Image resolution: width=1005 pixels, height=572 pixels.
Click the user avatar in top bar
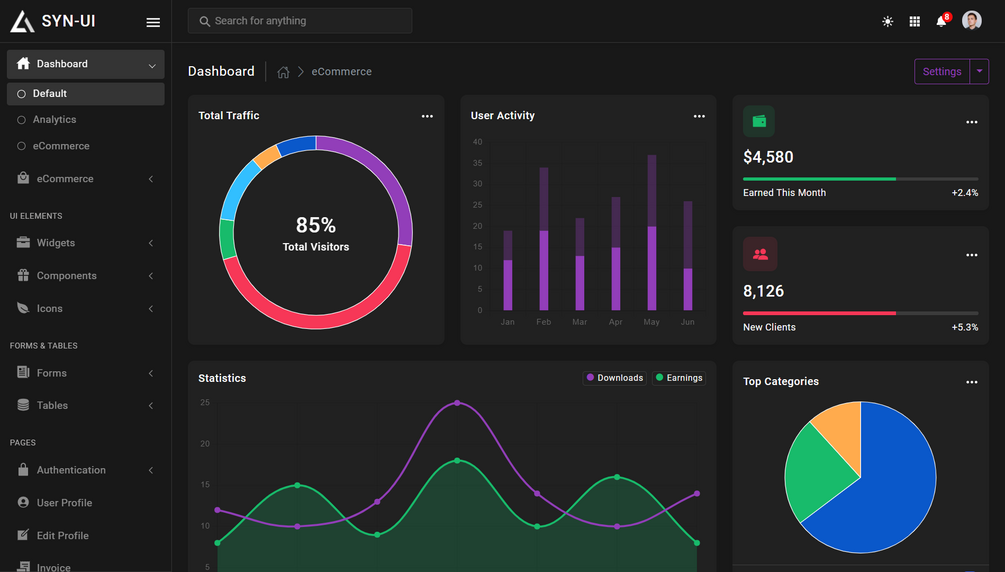pos(972,21)
